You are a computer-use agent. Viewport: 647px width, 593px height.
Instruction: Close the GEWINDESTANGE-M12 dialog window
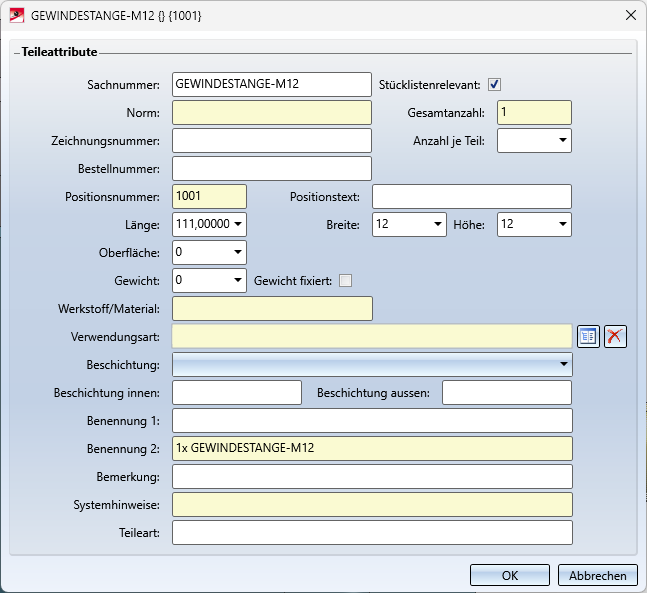[x=630, y=15]
